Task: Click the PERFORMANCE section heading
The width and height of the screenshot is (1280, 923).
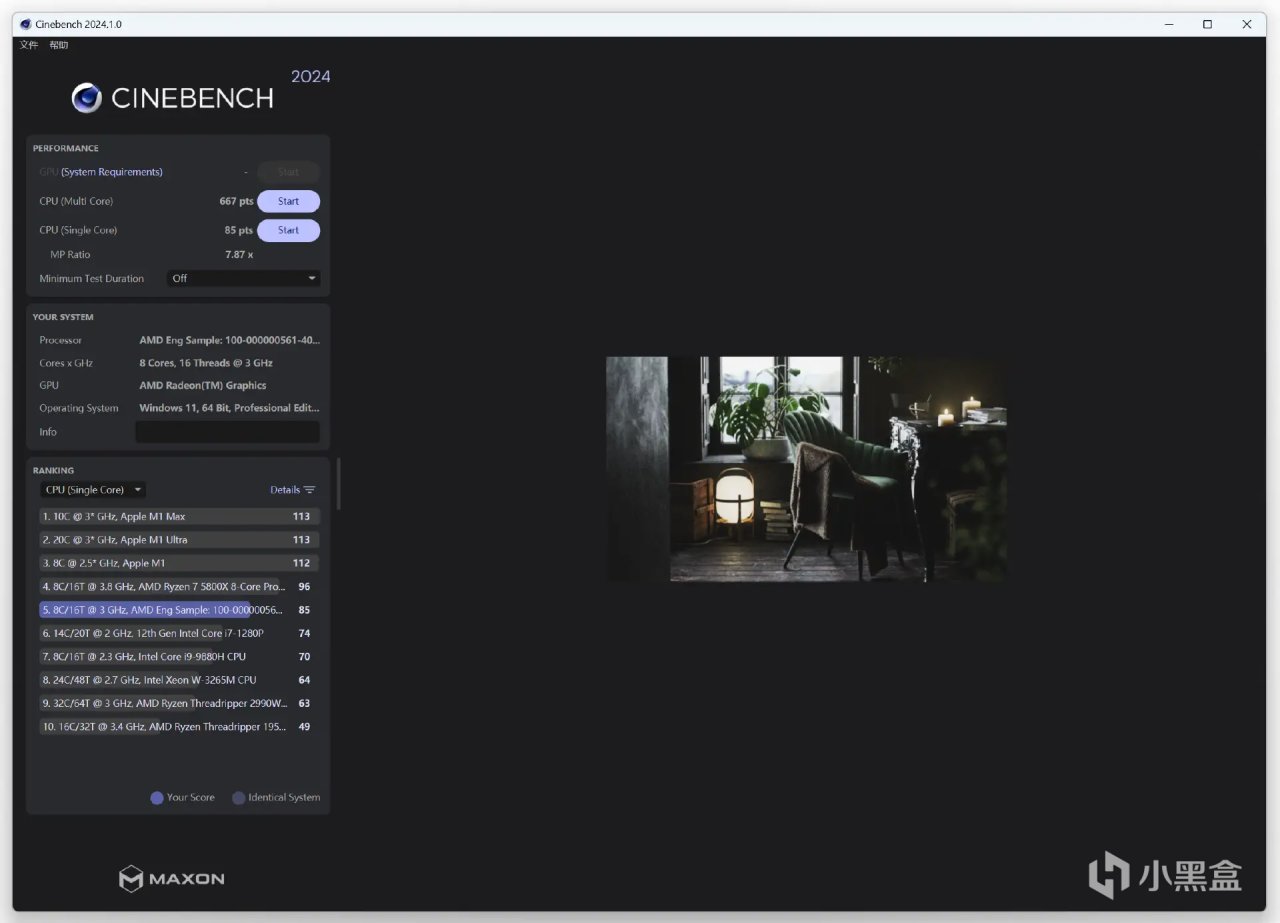Action: (66, 148)
